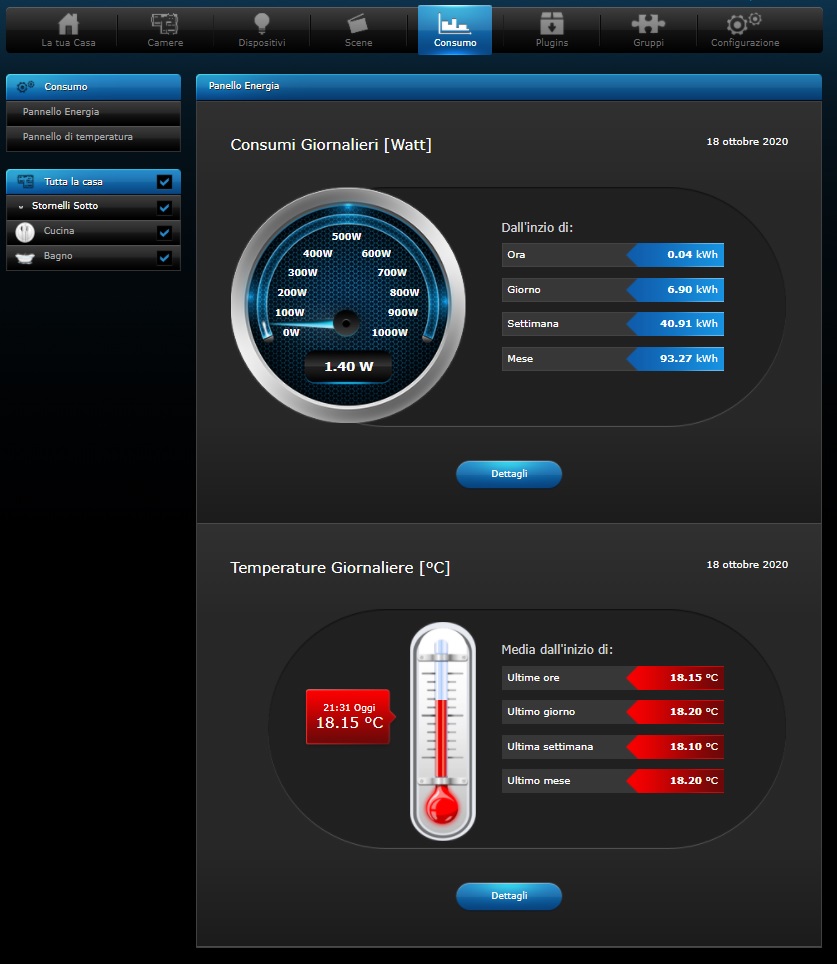Uncheck the Cucina checkbox
The image size is (837, 964).
point(164,232)
